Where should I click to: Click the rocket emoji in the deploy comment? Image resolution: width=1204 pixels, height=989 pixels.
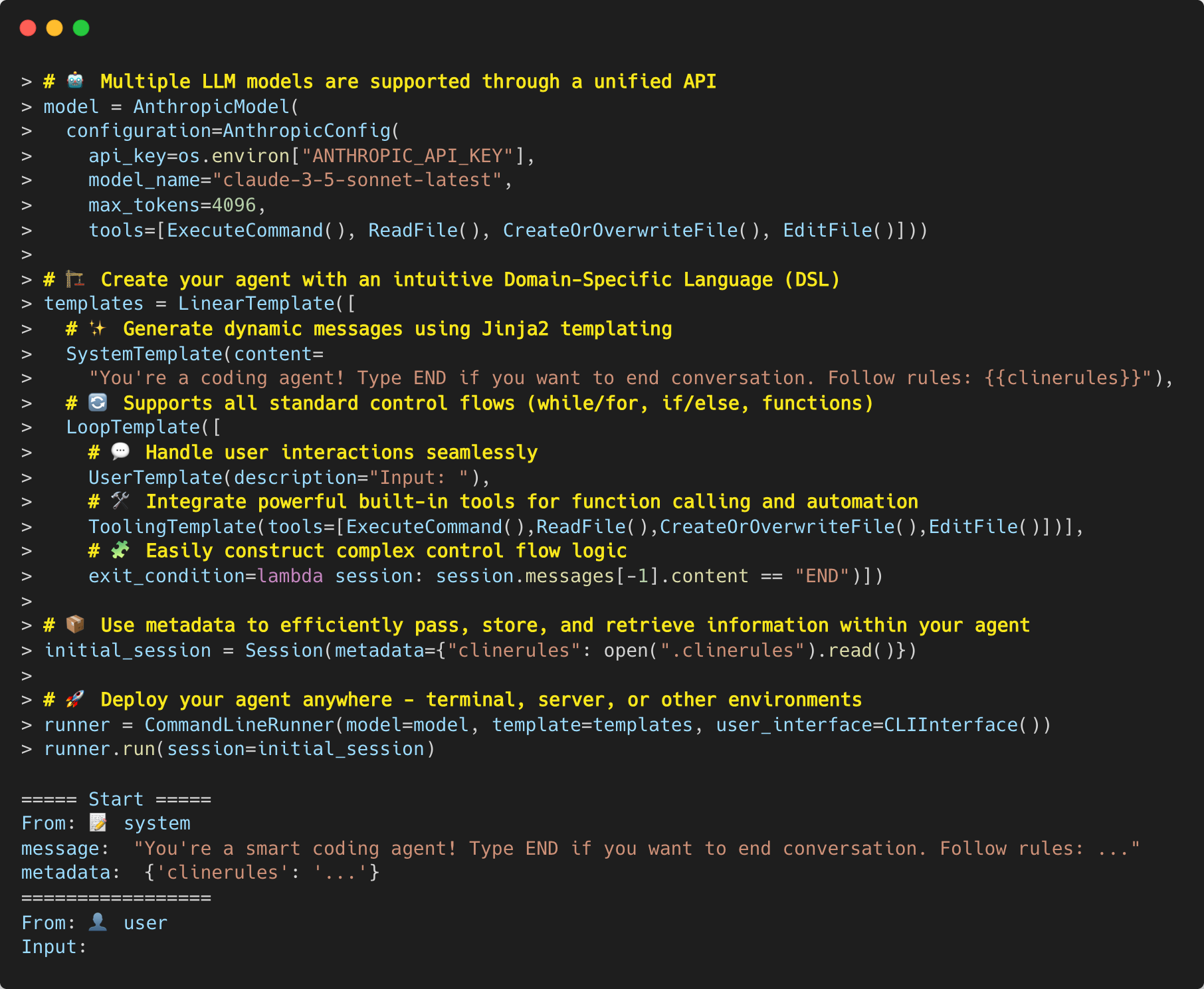click(74, 699)
